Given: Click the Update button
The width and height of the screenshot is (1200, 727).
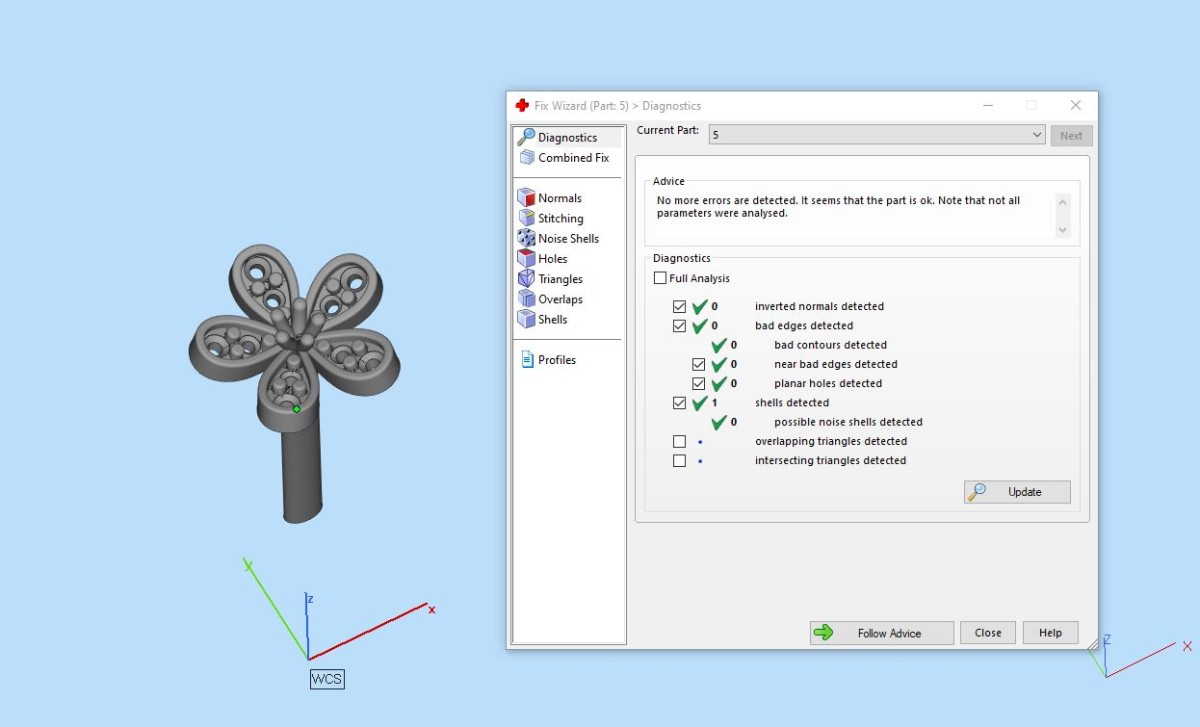Looking at the screenshot, I should [x=1017, y=492].
